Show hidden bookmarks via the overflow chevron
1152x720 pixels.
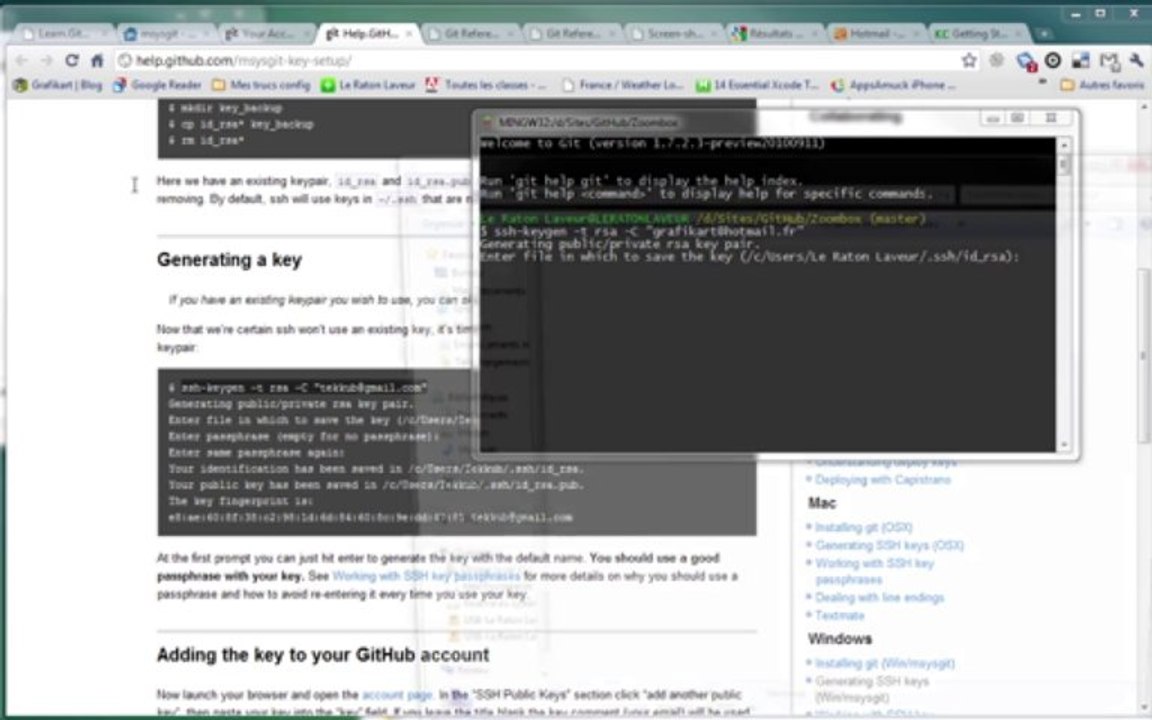pos(1042,83)
